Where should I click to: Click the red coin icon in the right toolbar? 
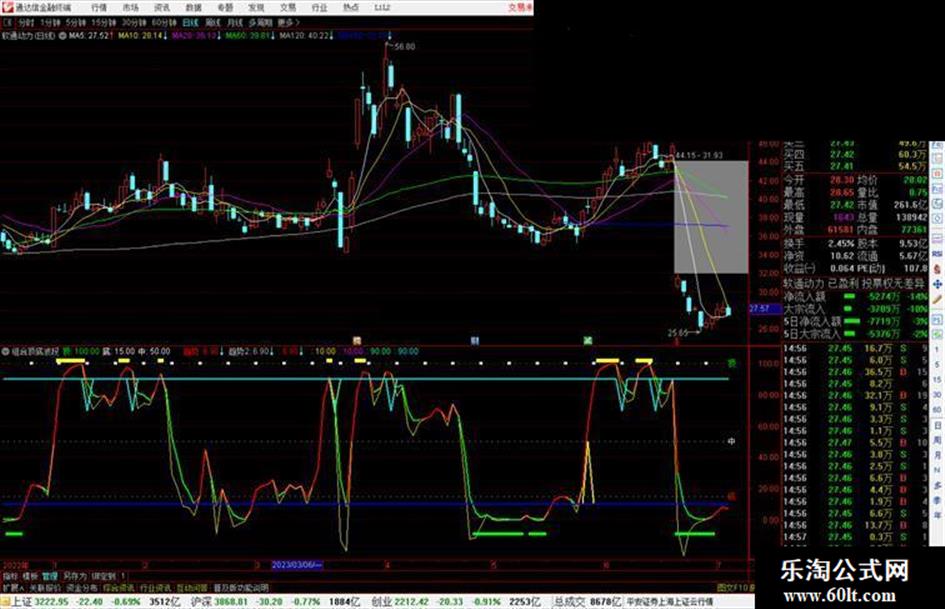[937, 270]
